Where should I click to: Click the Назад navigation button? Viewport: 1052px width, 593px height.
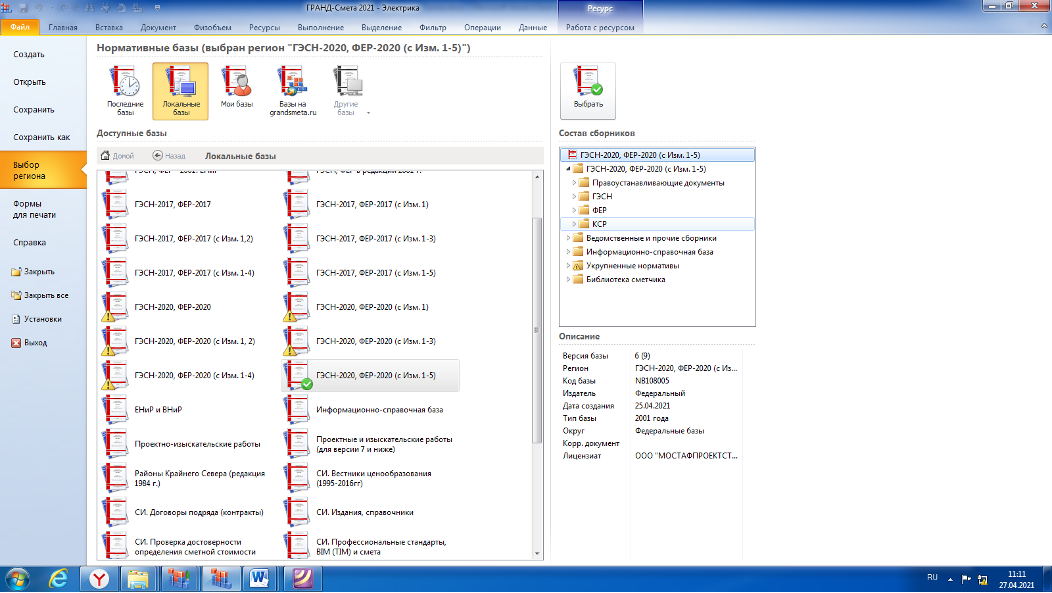[169, 156]
